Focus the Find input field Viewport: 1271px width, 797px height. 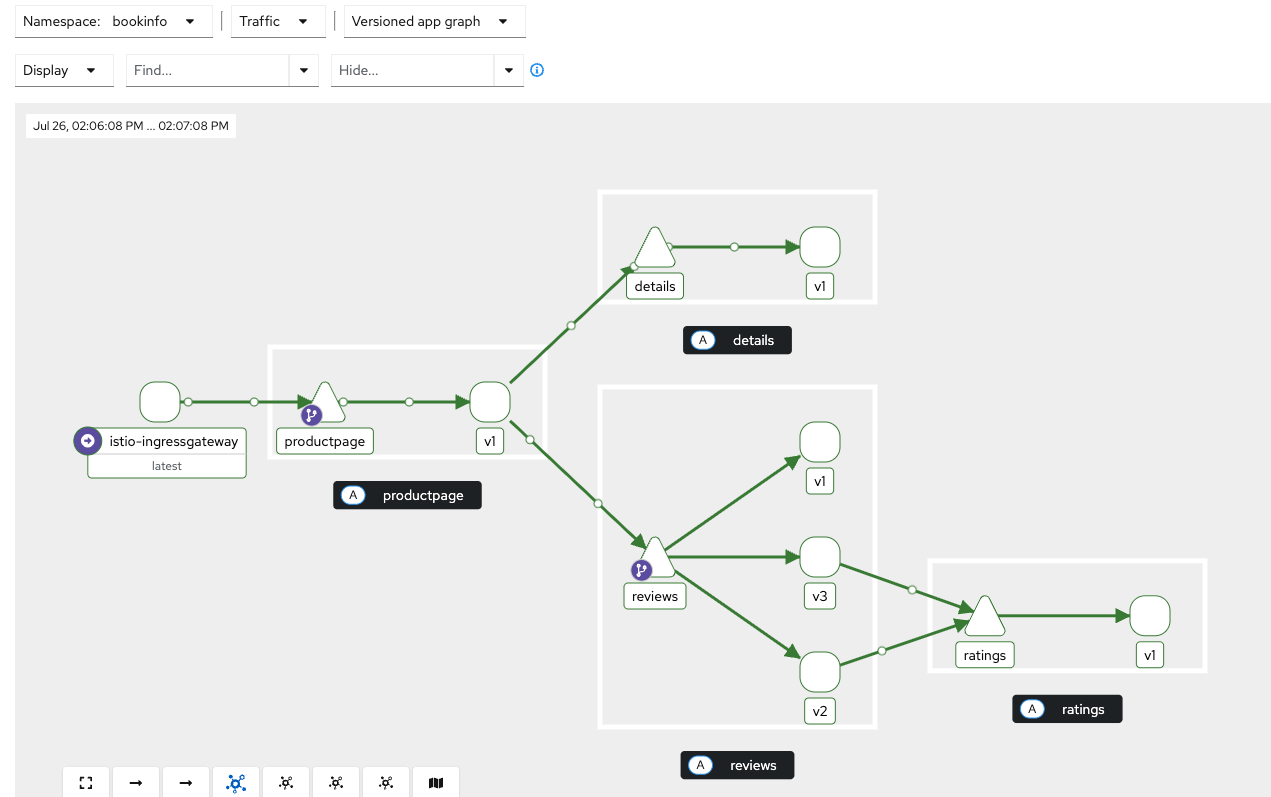pyautogui.click(x=208, y=70)
